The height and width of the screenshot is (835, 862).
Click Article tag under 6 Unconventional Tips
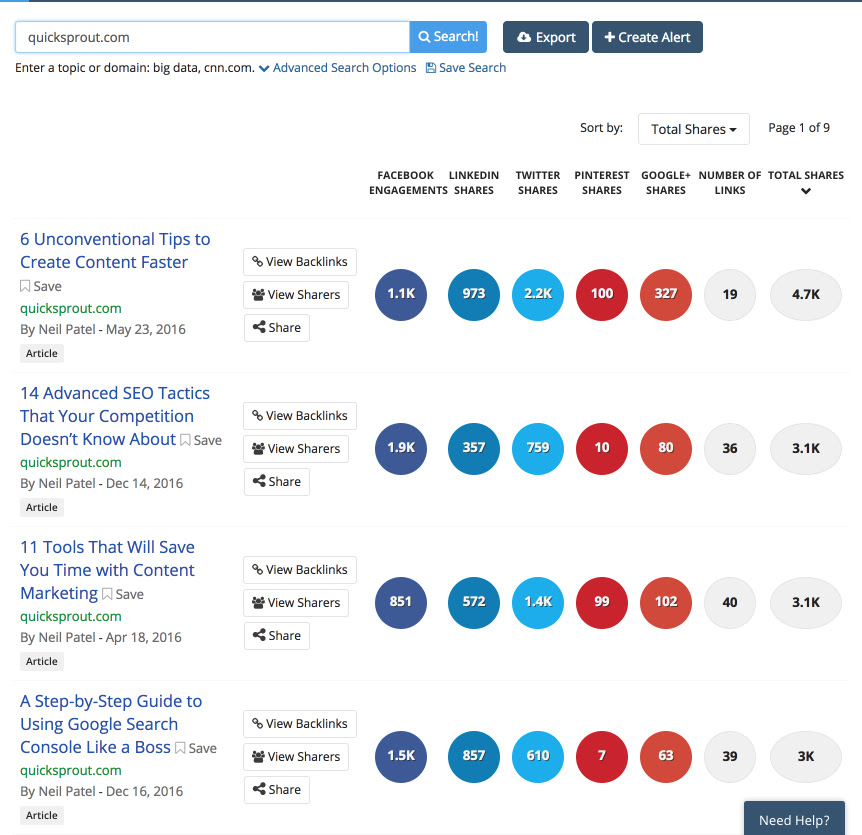[x=42, y=353]
